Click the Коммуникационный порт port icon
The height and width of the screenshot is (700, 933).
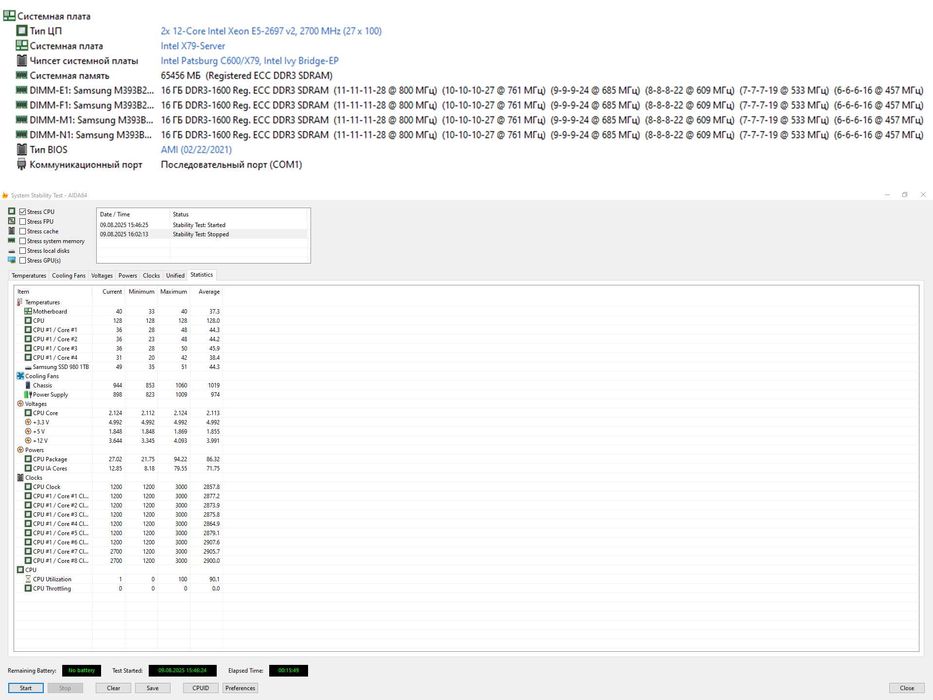point(21,164)
